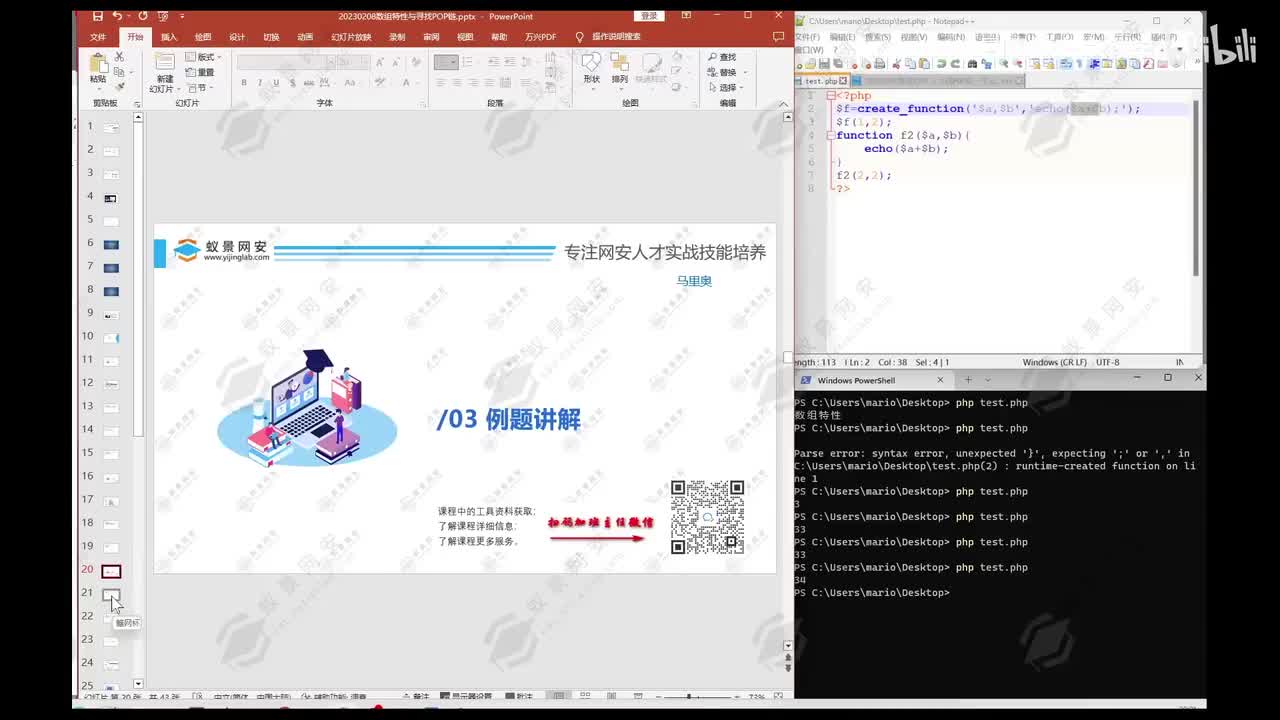1280x720 pixels.
Task: Click the Sign in (登录) button in PowerPoint
Action: tap(649, 16)
